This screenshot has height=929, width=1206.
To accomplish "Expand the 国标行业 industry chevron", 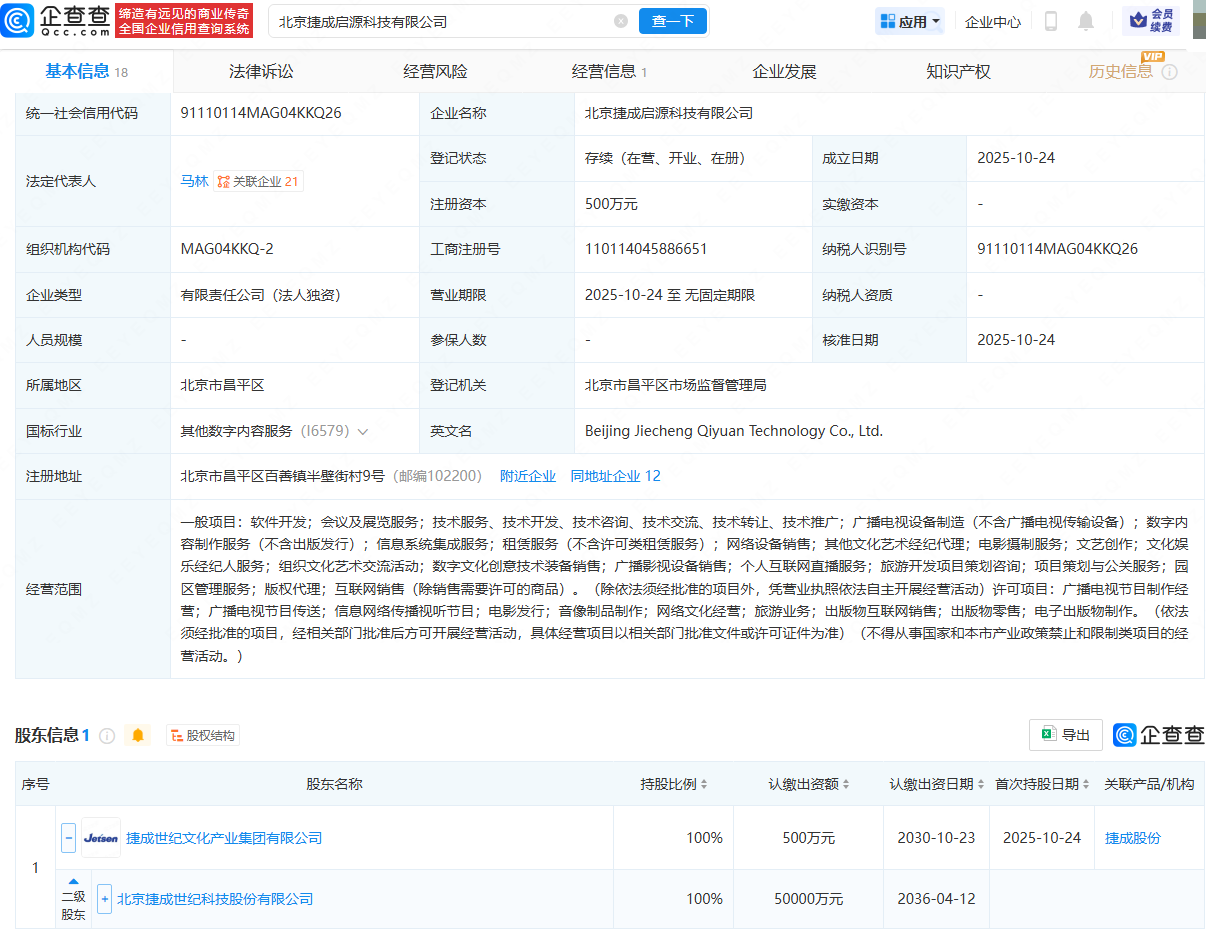I will (362, 432).
